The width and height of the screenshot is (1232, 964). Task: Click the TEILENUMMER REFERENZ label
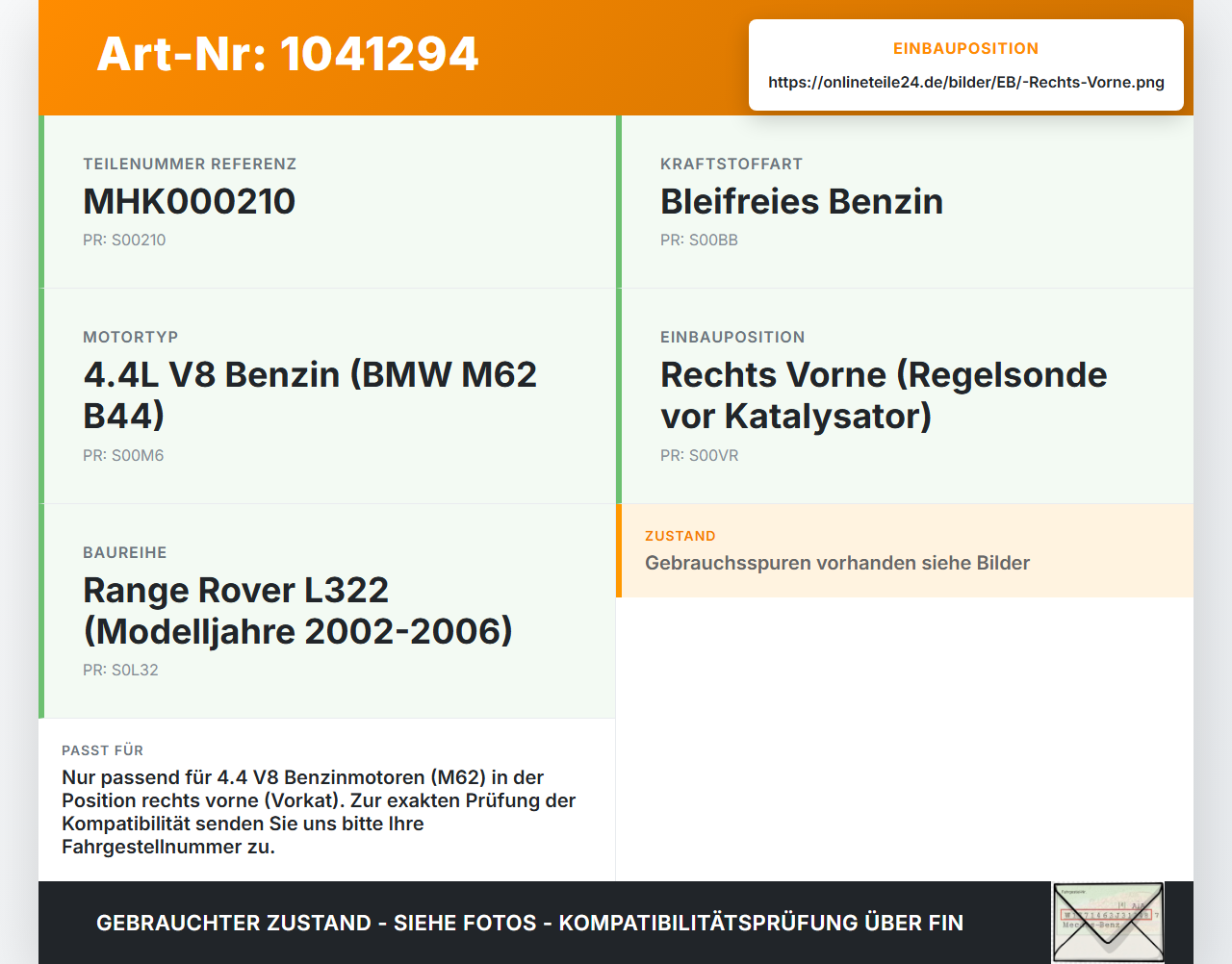click(190, 164)
